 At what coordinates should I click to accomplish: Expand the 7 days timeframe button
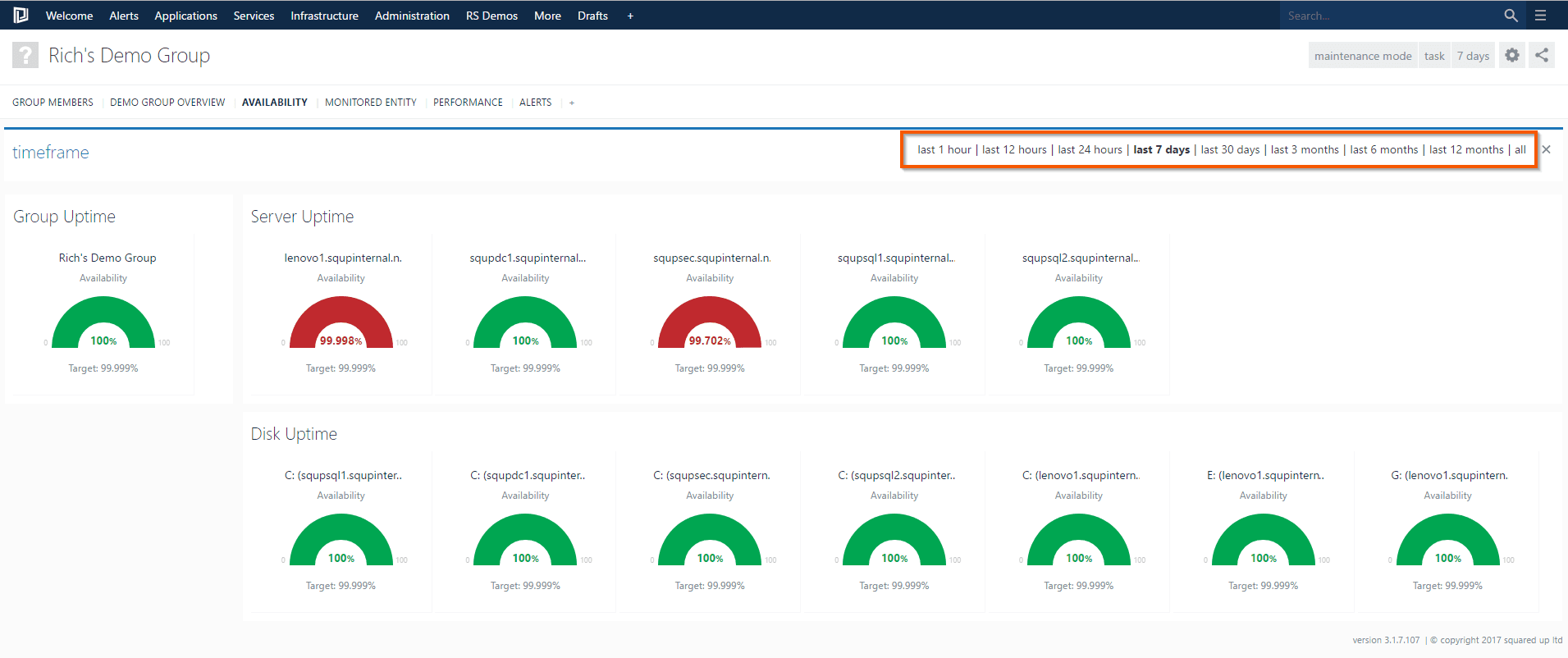coord(1473,56)
